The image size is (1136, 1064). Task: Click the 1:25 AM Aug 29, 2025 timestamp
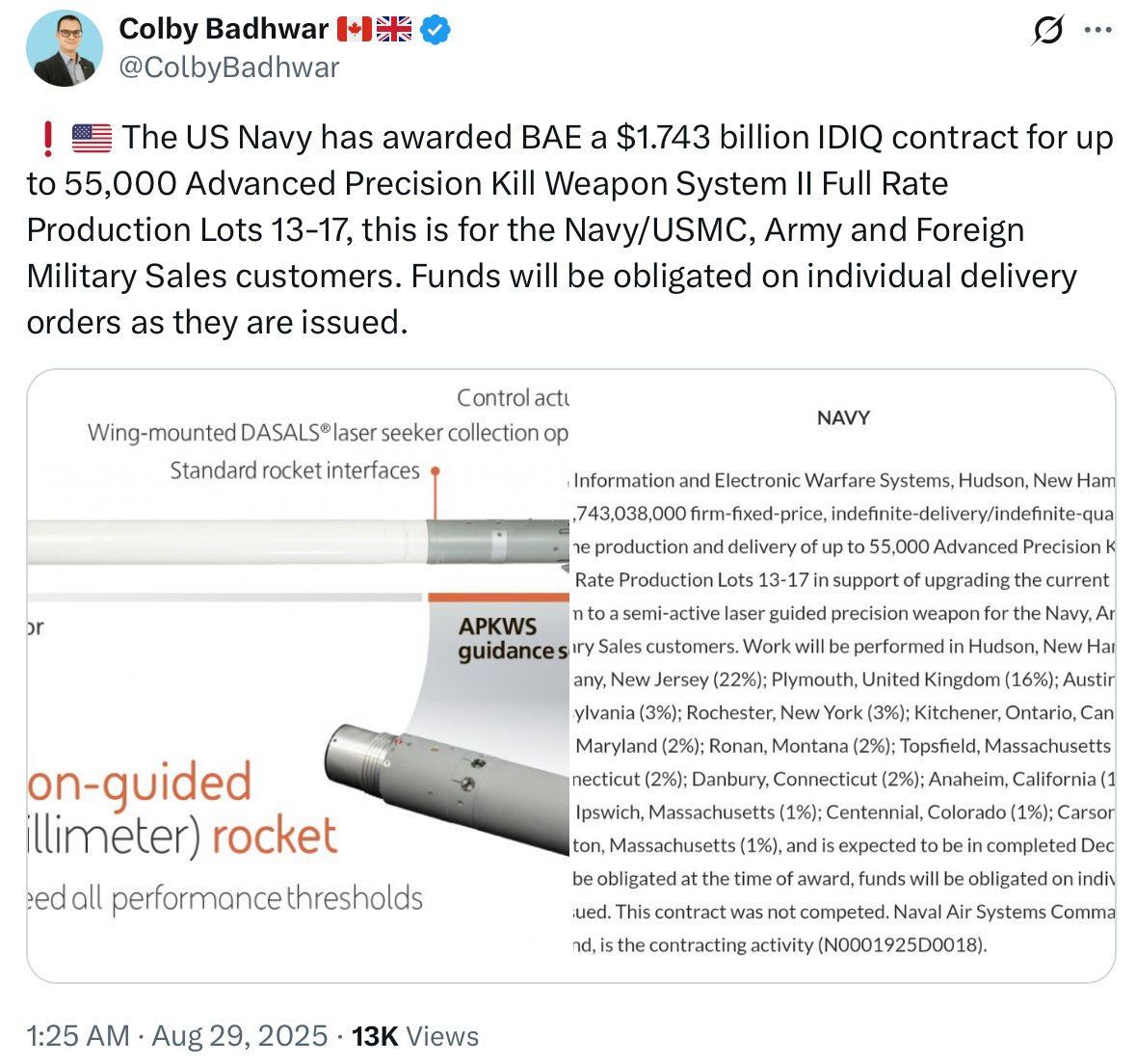click(x=177, y=1036)
